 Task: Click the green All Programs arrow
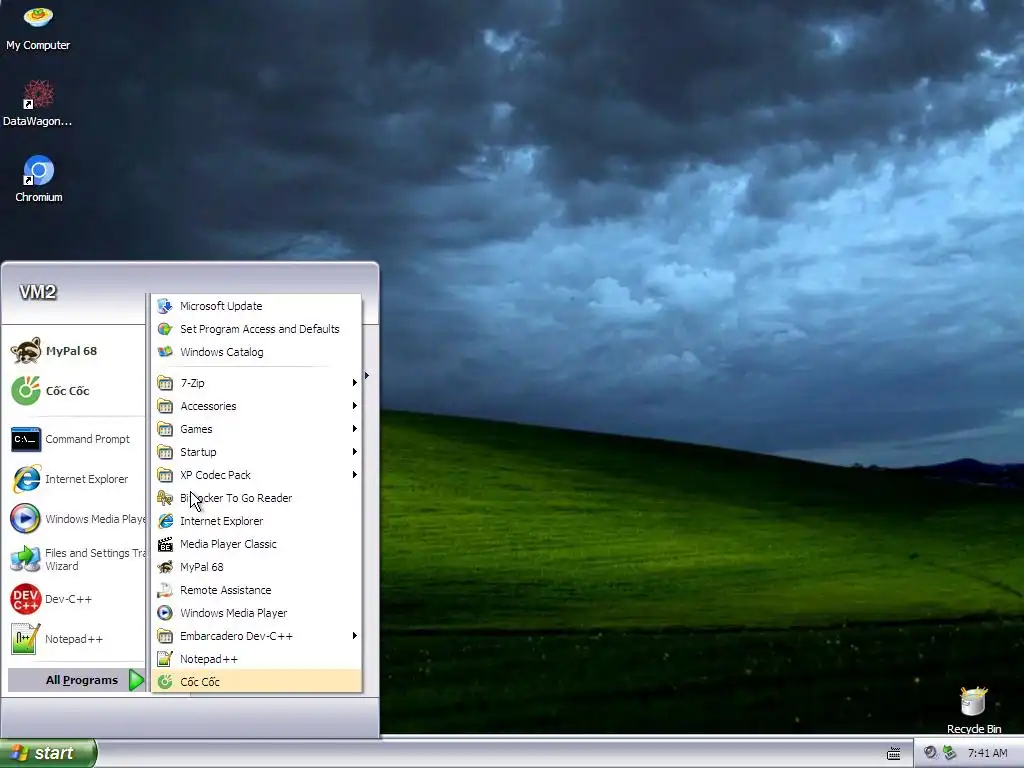click(136, 680)
